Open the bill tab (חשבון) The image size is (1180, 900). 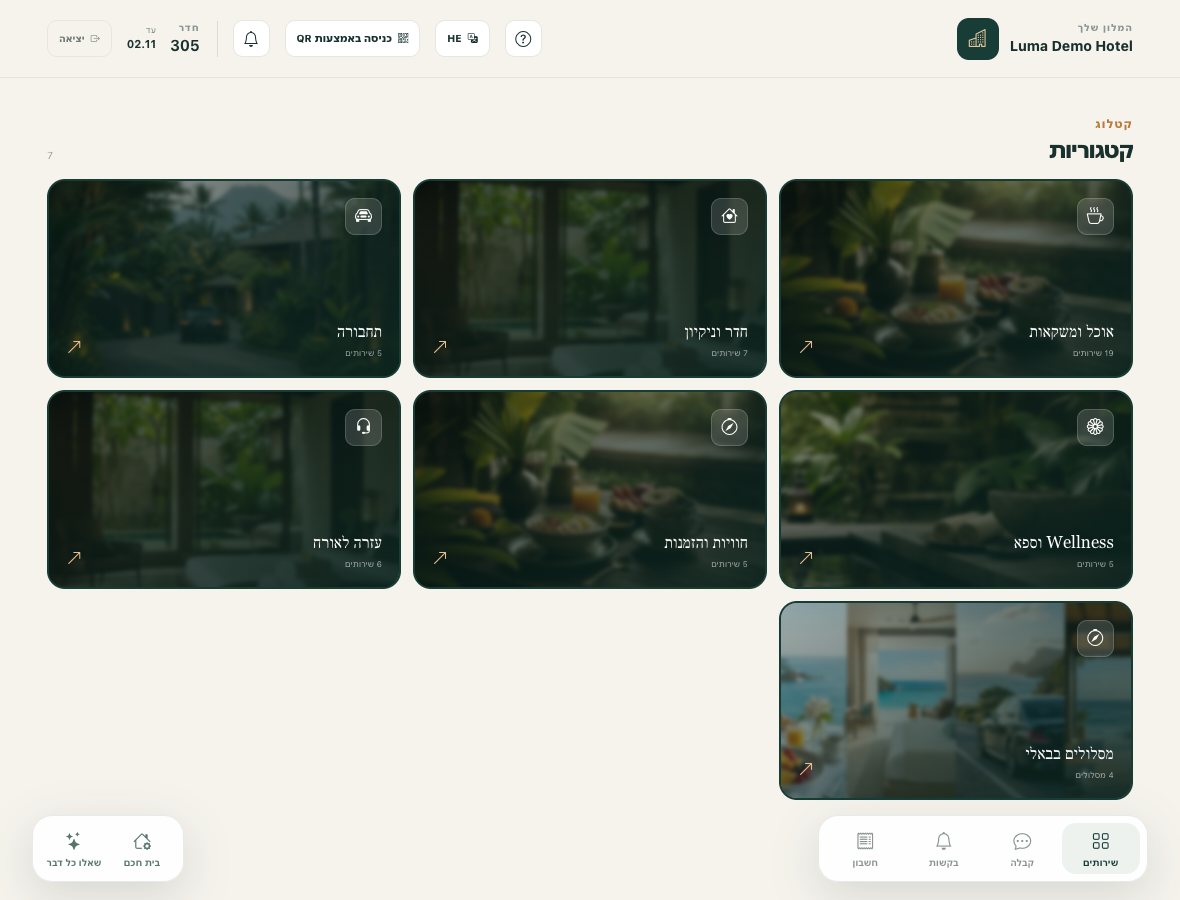point(865,849)
